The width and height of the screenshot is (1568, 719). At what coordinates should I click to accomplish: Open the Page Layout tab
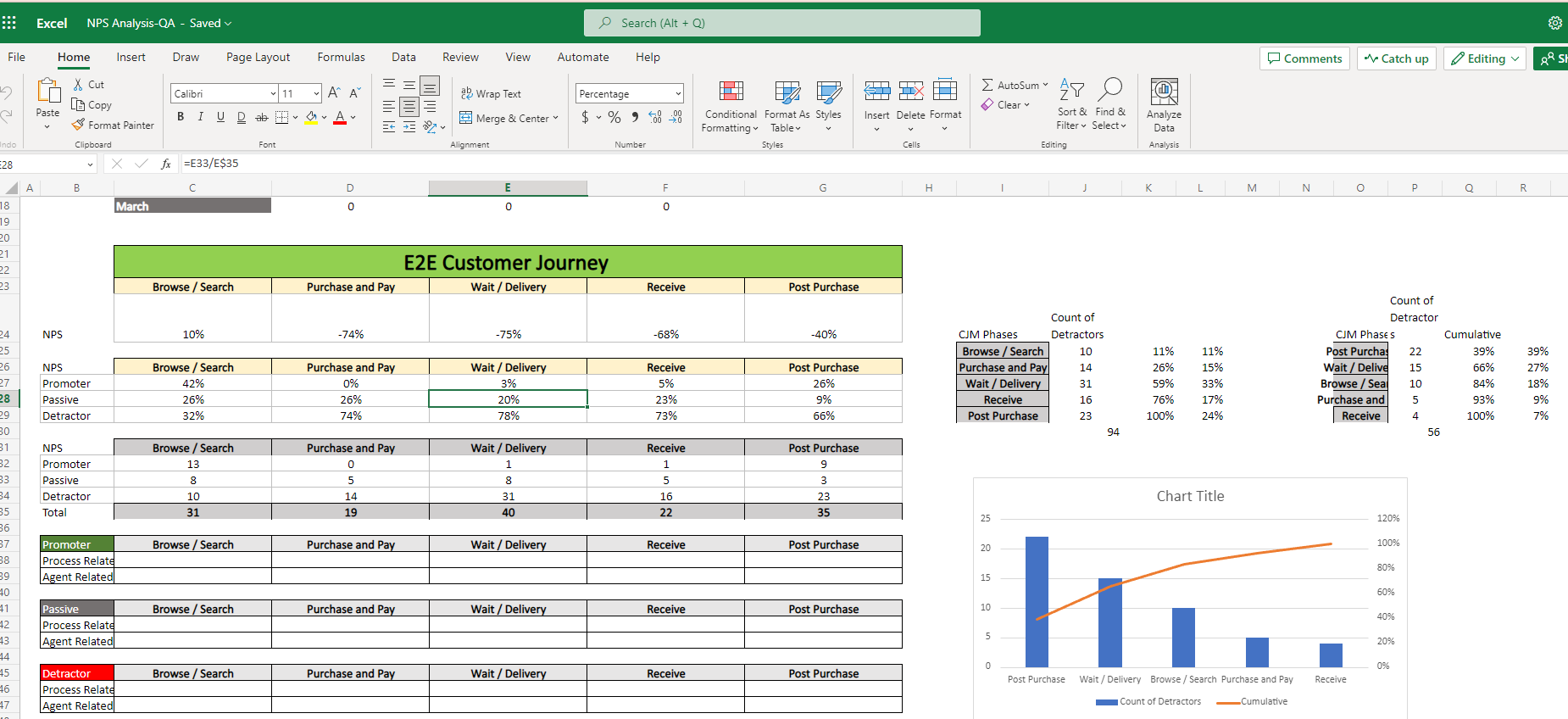(x=258, y=57)
